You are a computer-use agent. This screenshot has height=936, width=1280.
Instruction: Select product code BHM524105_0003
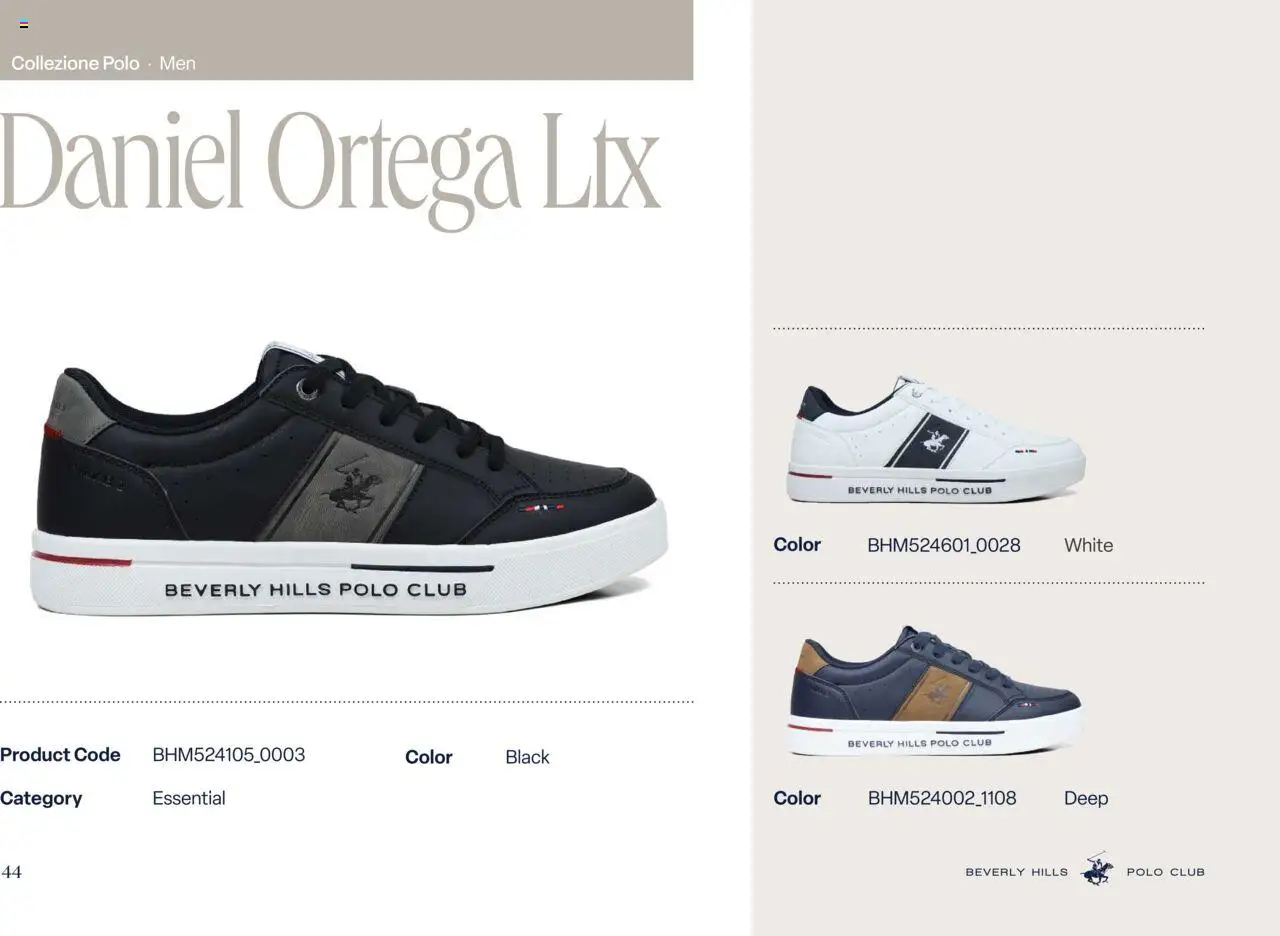click(x=229, y=755)
